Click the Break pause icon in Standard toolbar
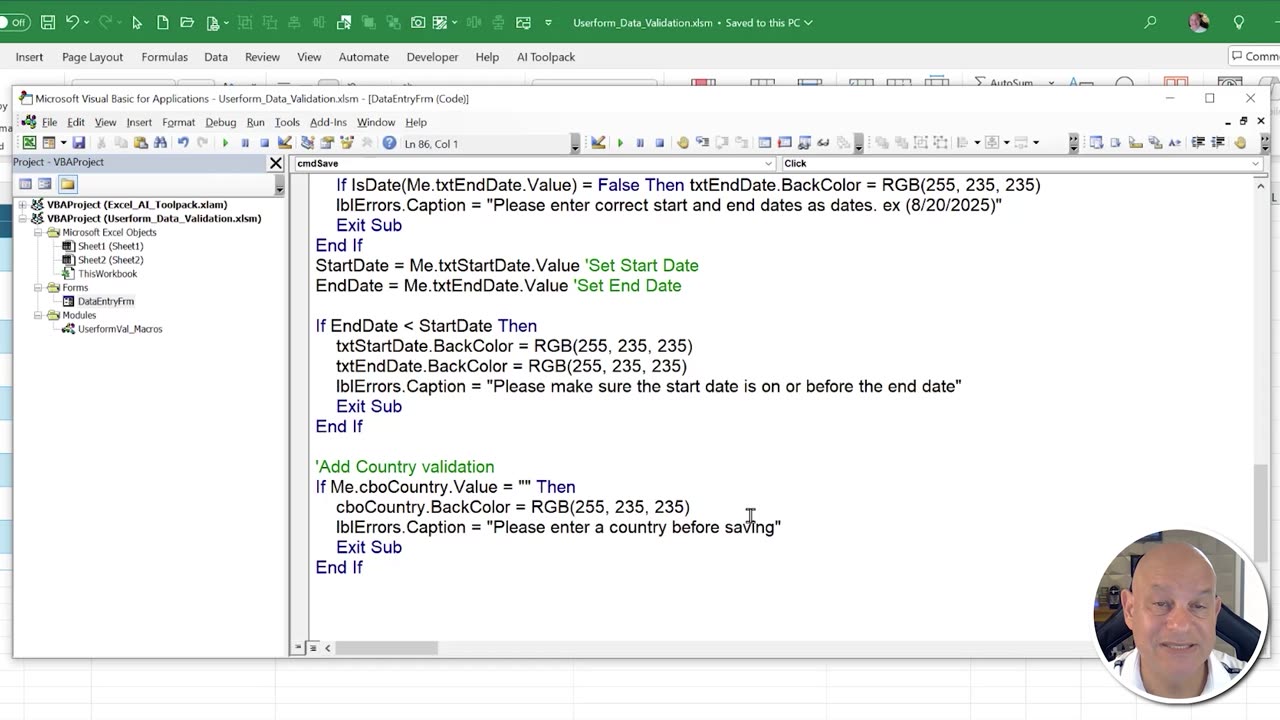Viewport: 1280px width, 720px height. 245,143
